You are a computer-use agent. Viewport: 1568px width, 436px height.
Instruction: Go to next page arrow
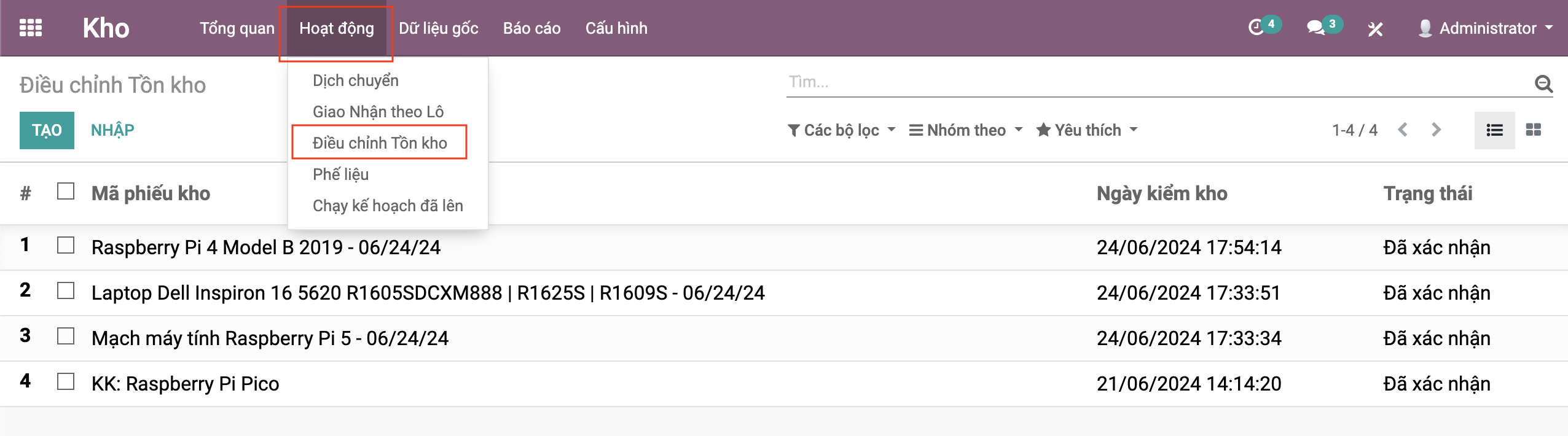click(x=1436, y=130)
